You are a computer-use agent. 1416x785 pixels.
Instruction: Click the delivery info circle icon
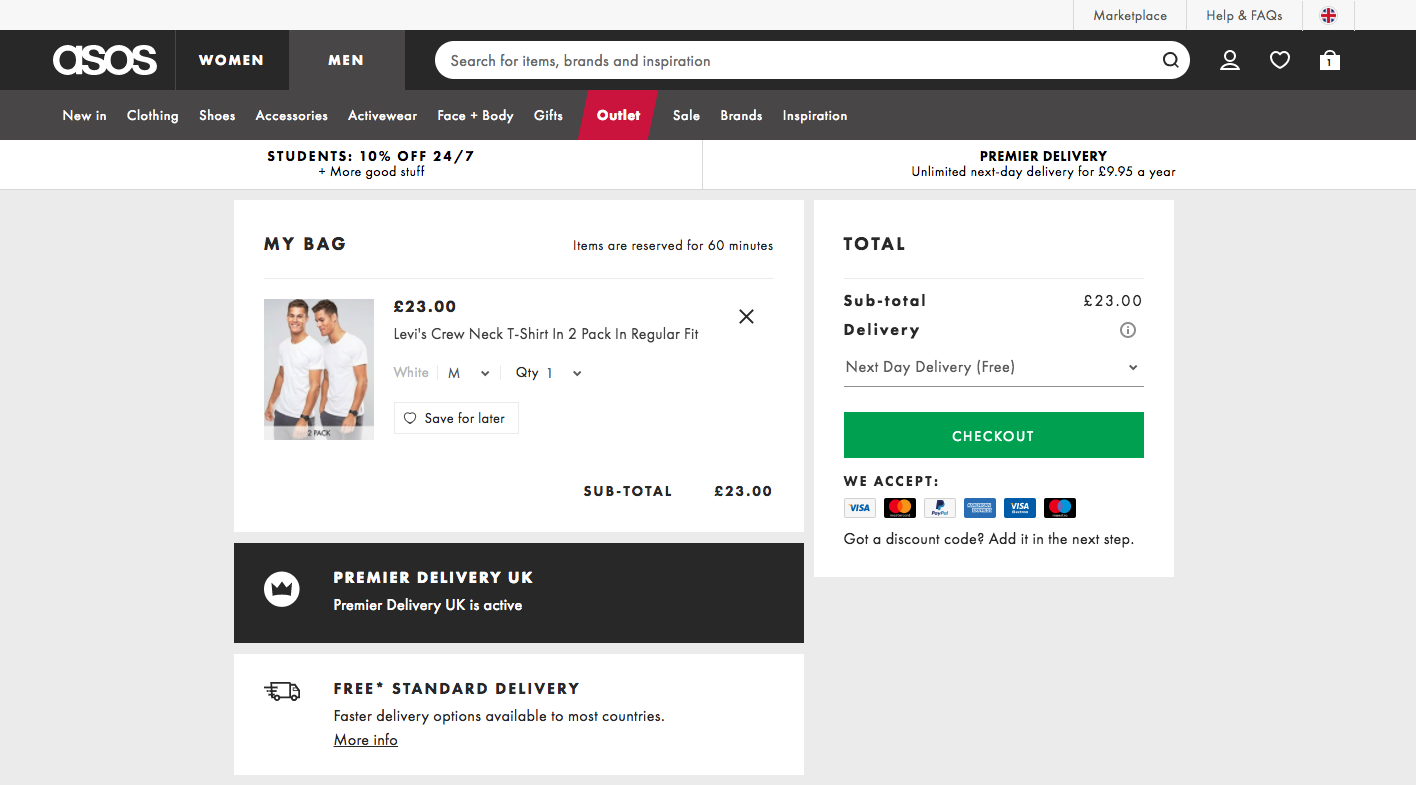[x=1128, y=330]
